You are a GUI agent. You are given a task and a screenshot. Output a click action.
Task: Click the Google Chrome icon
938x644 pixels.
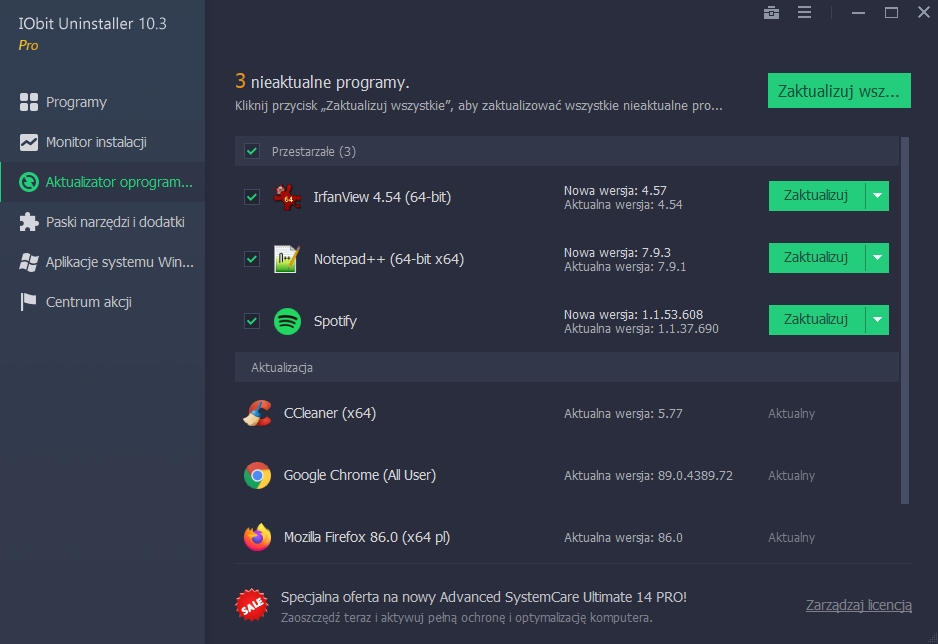(257, 475)
